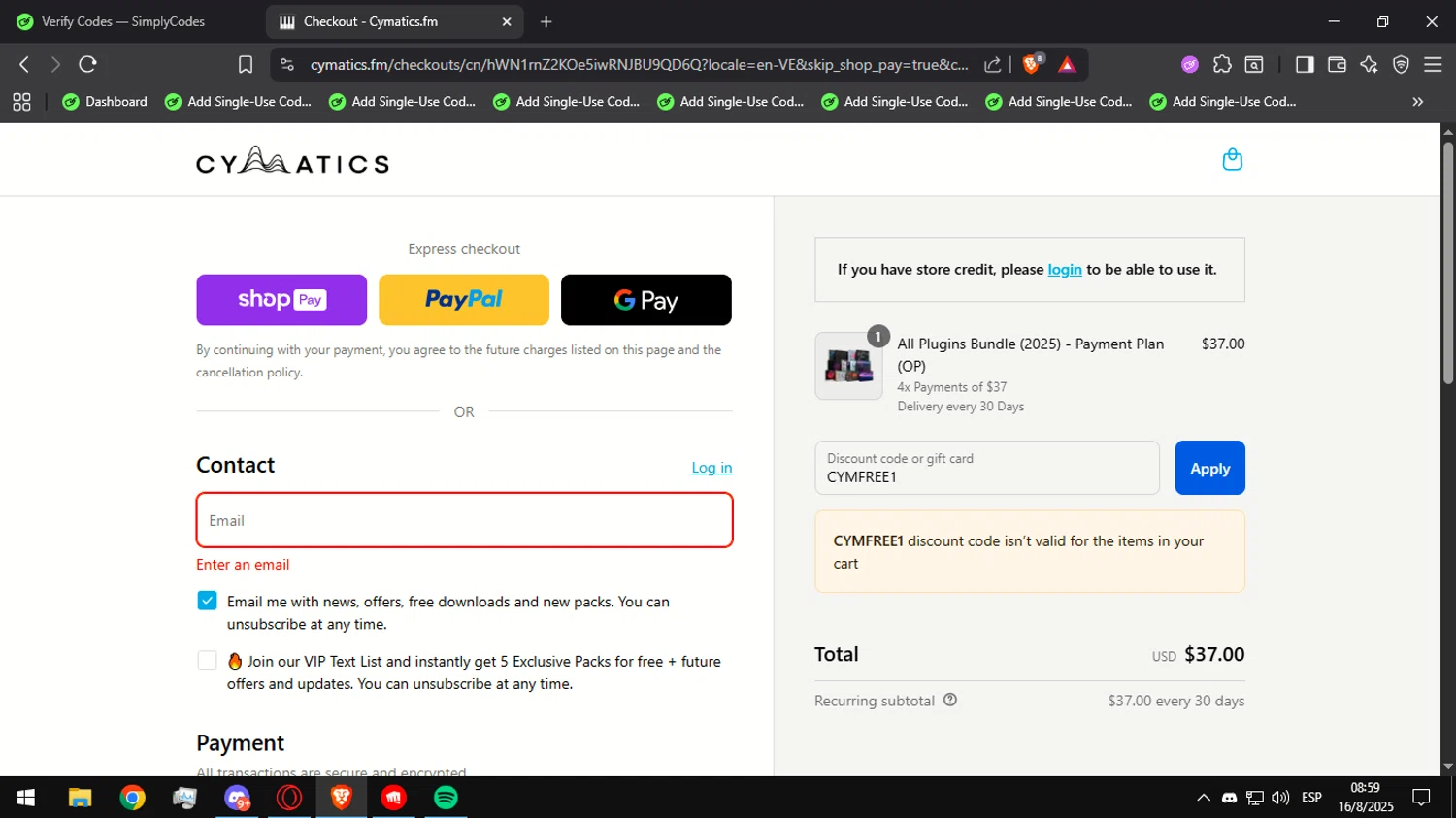Open the clock showing 08:59

point(1365,798)
